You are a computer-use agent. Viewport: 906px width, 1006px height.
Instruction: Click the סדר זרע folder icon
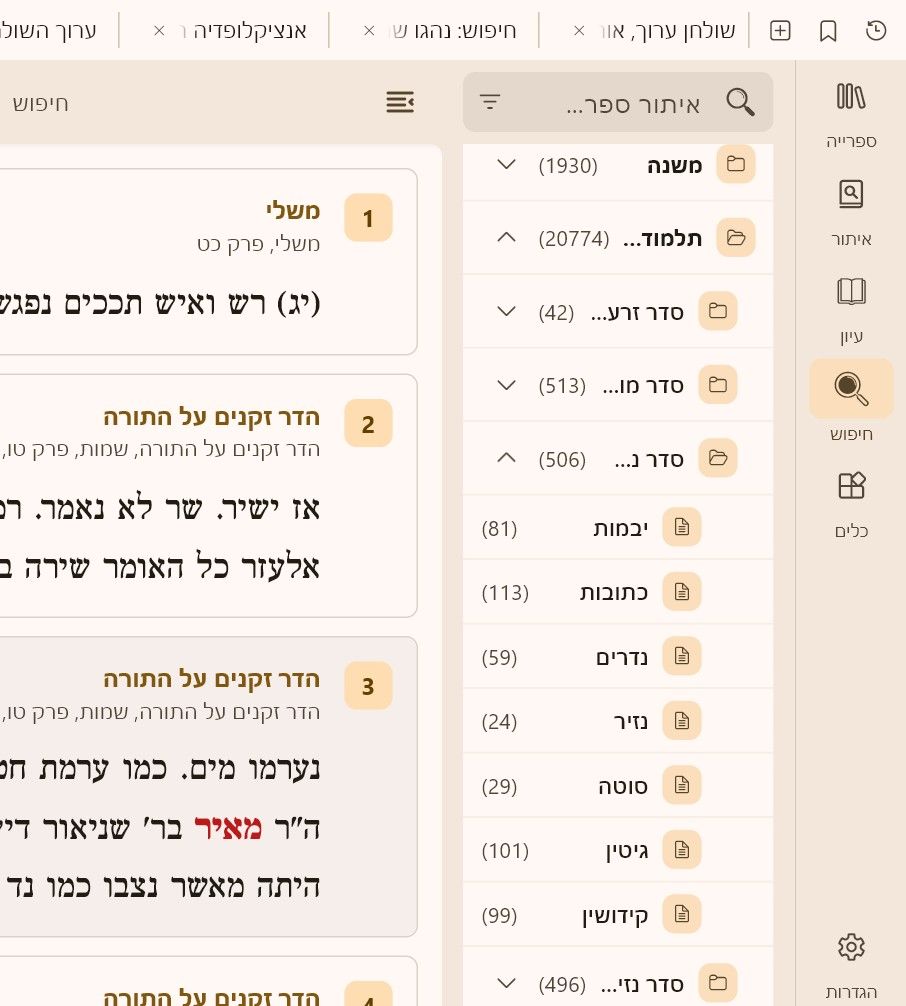click(717, 311)
